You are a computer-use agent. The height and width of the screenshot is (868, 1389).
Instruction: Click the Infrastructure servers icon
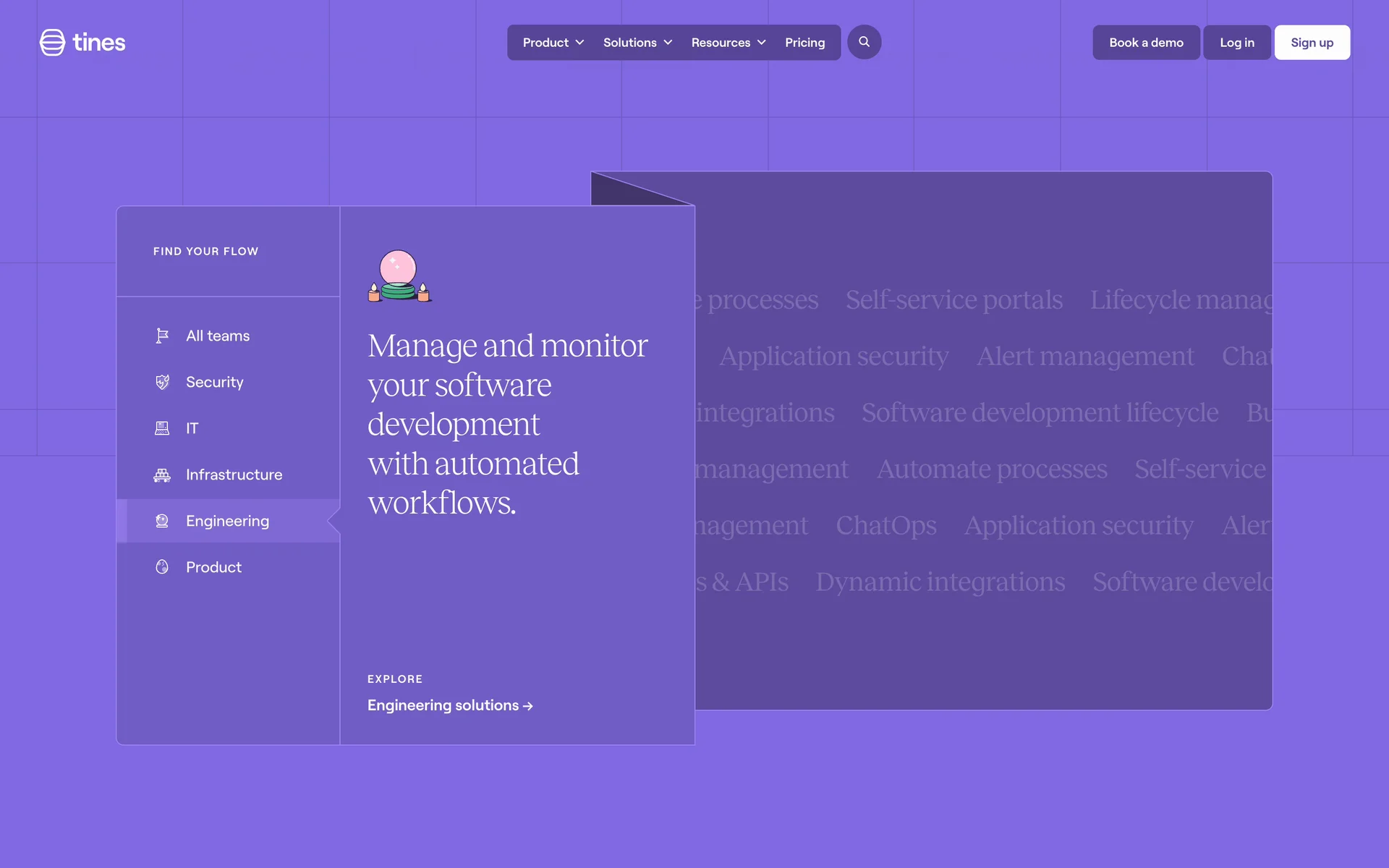[x=162, y=475]
